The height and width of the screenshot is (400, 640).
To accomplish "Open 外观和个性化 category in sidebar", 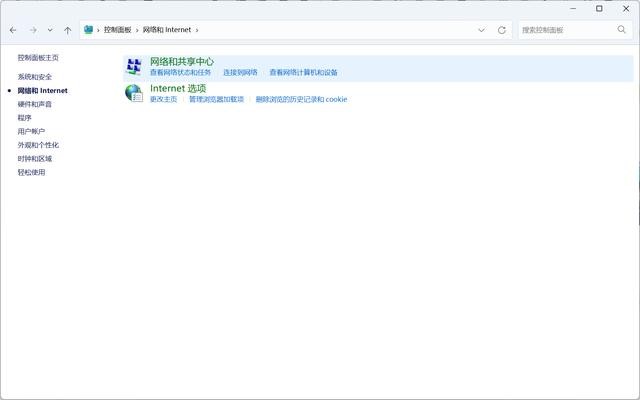I will point(38,145).
